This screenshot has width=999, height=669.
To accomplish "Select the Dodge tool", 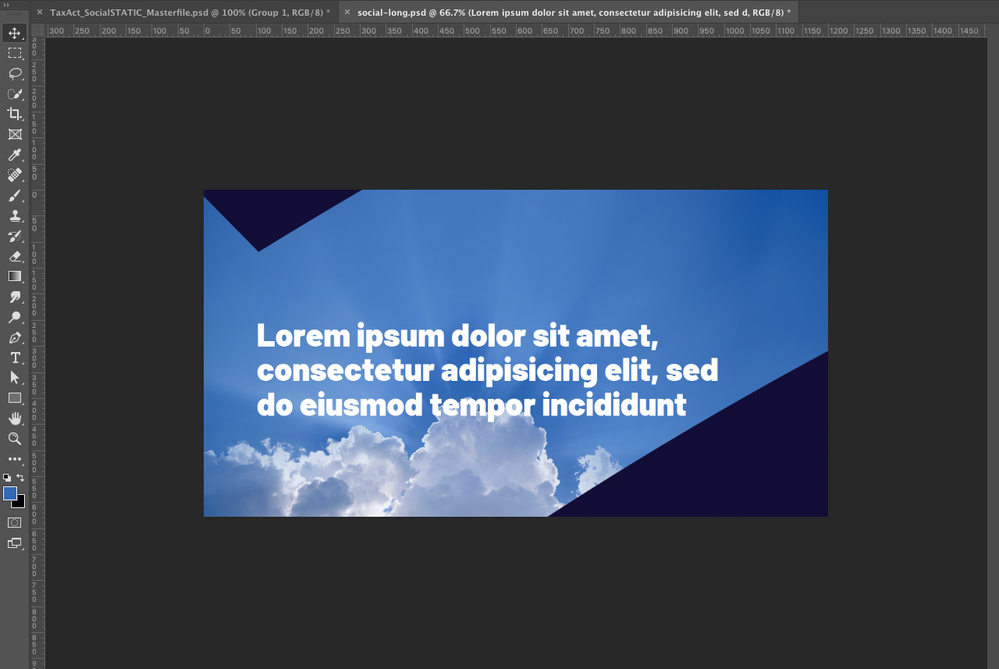I will click(x=15, y=317).
